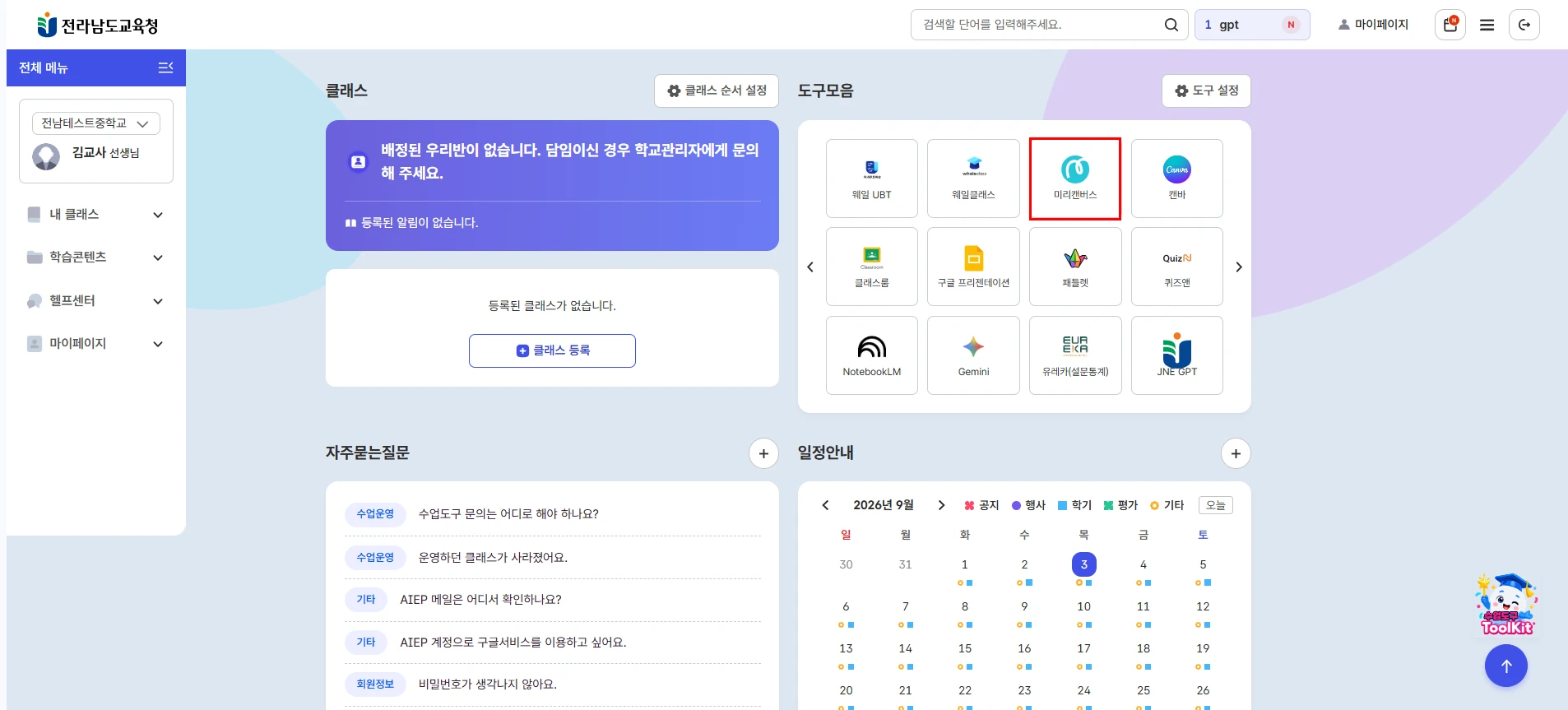Open Google Presentation tool tile
The image size is (1568, 710).
[973, 267]
